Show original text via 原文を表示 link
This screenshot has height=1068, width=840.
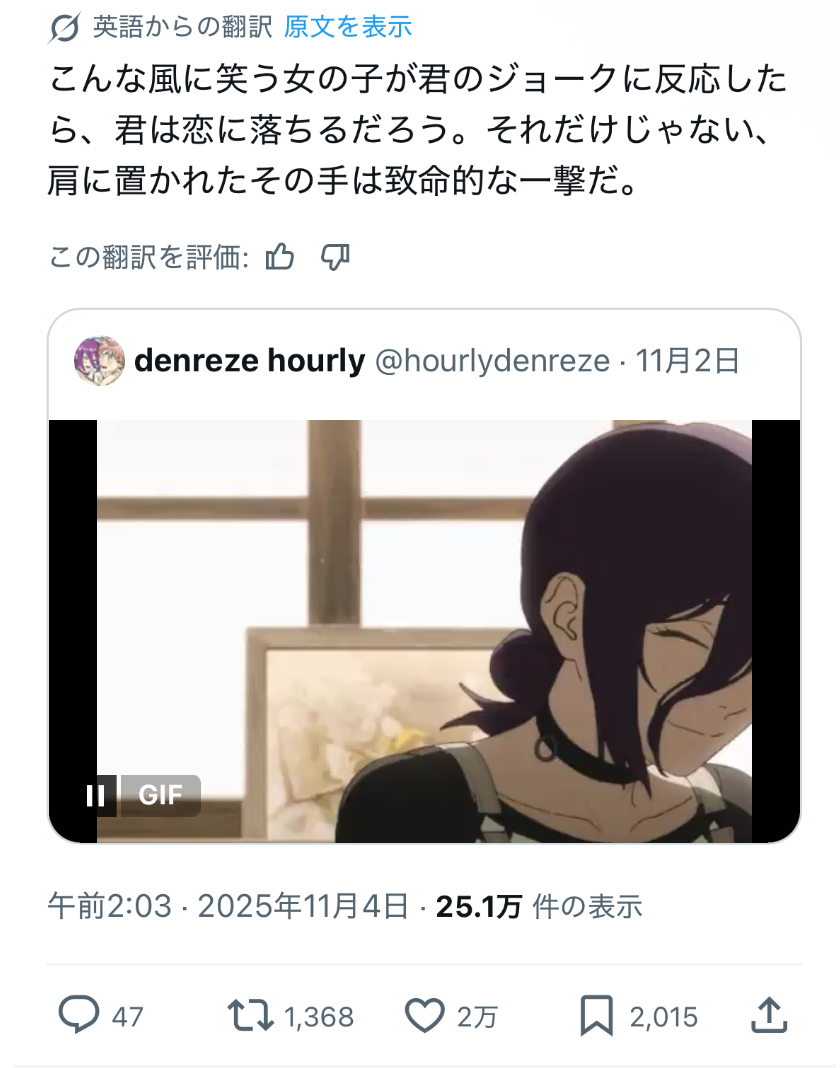[347, 27]
